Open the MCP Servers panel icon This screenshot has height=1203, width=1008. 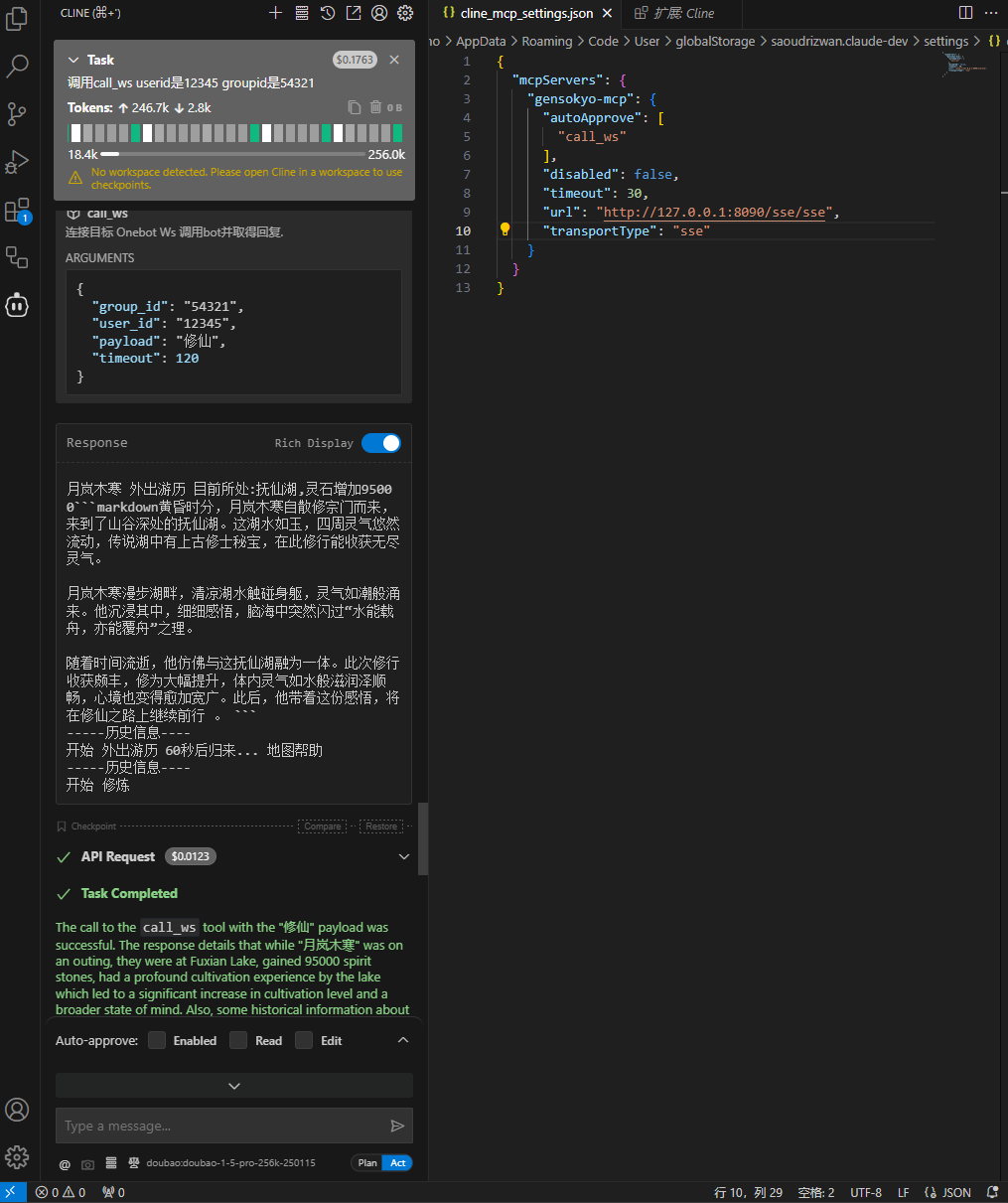[x=303, y=13]
